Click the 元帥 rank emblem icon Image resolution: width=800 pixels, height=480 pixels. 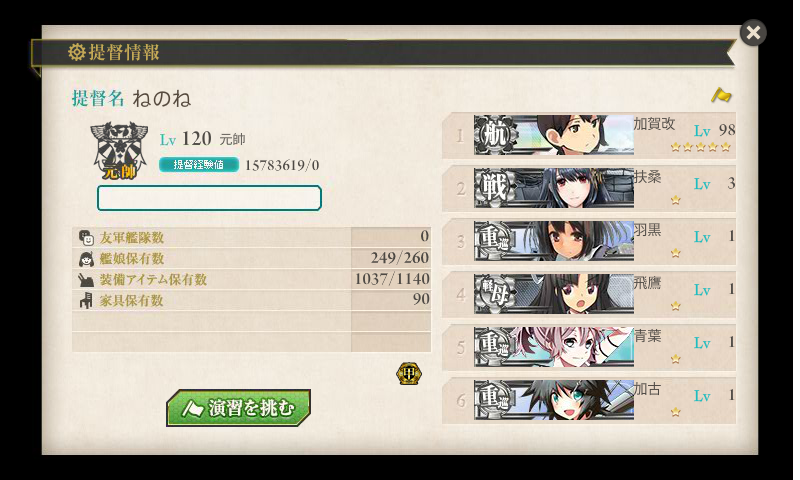119,150
